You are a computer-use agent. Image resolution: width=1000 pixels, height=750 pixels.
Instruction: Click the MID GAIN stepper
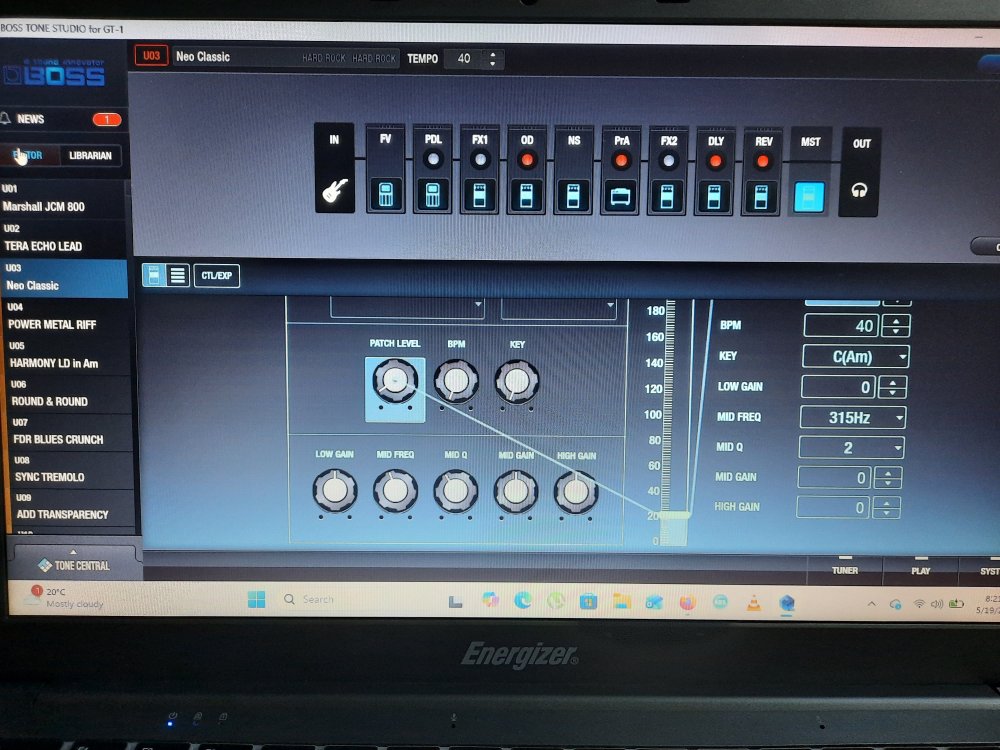pyautogui.click(x=888, y=477)
